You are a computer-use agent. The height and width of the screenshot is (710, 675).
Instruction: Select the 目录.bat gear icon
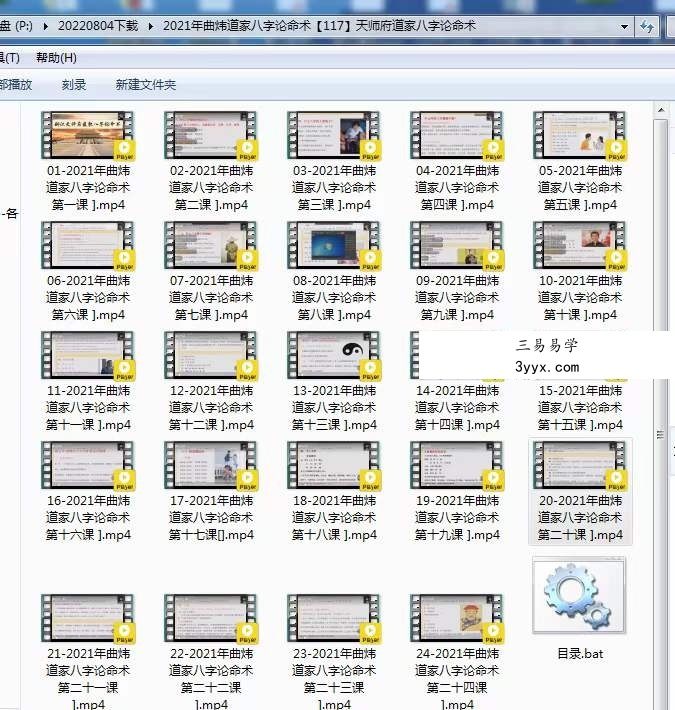(x=579, y=595)
